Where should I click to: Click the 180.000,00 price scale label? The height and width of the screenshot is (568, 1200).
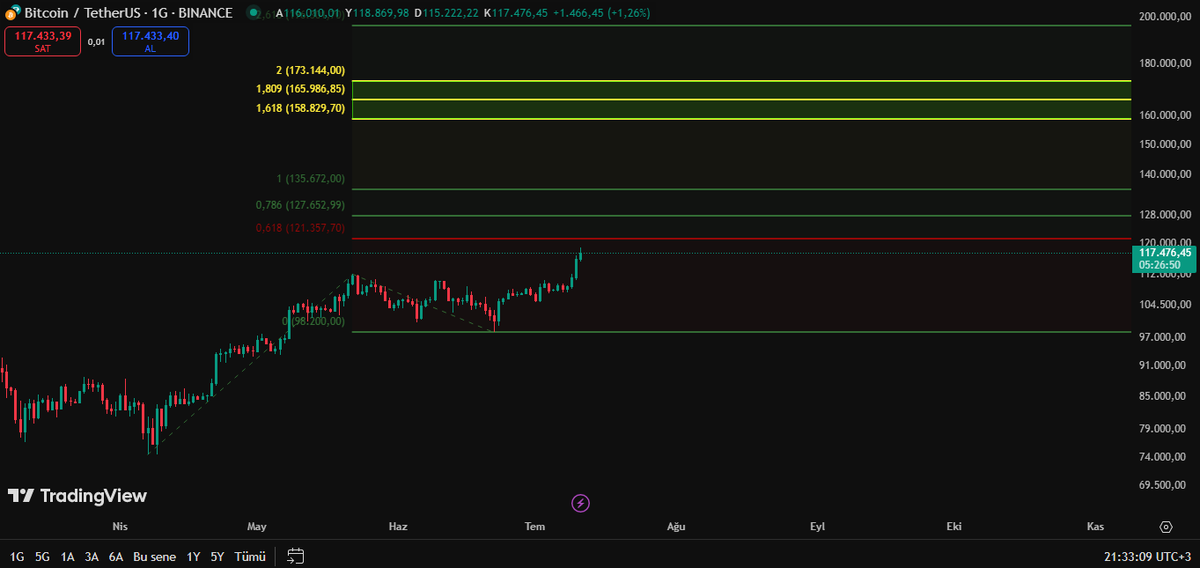[x=1165, y=64]
